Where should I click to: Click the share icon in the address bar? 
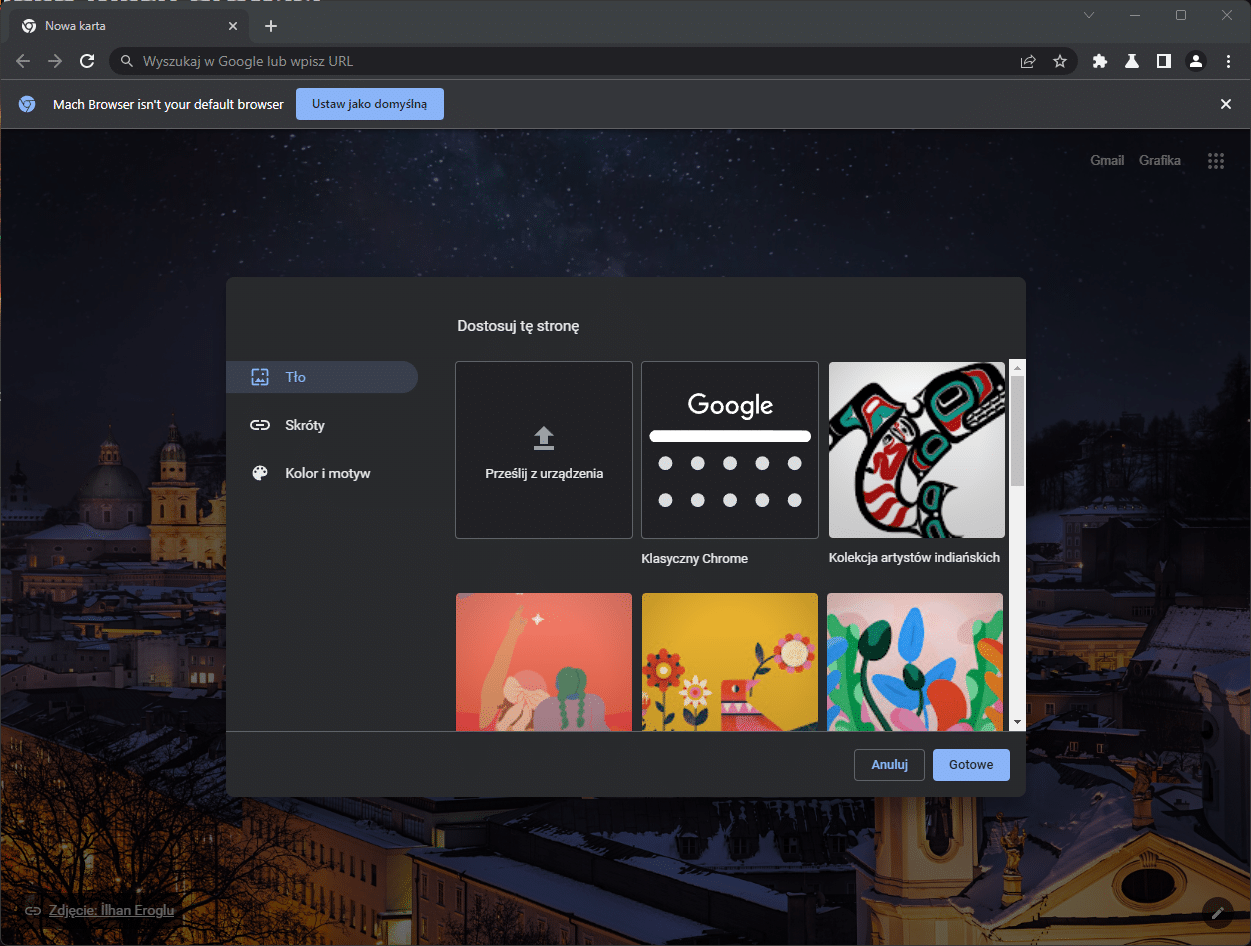click(1027, 61)
